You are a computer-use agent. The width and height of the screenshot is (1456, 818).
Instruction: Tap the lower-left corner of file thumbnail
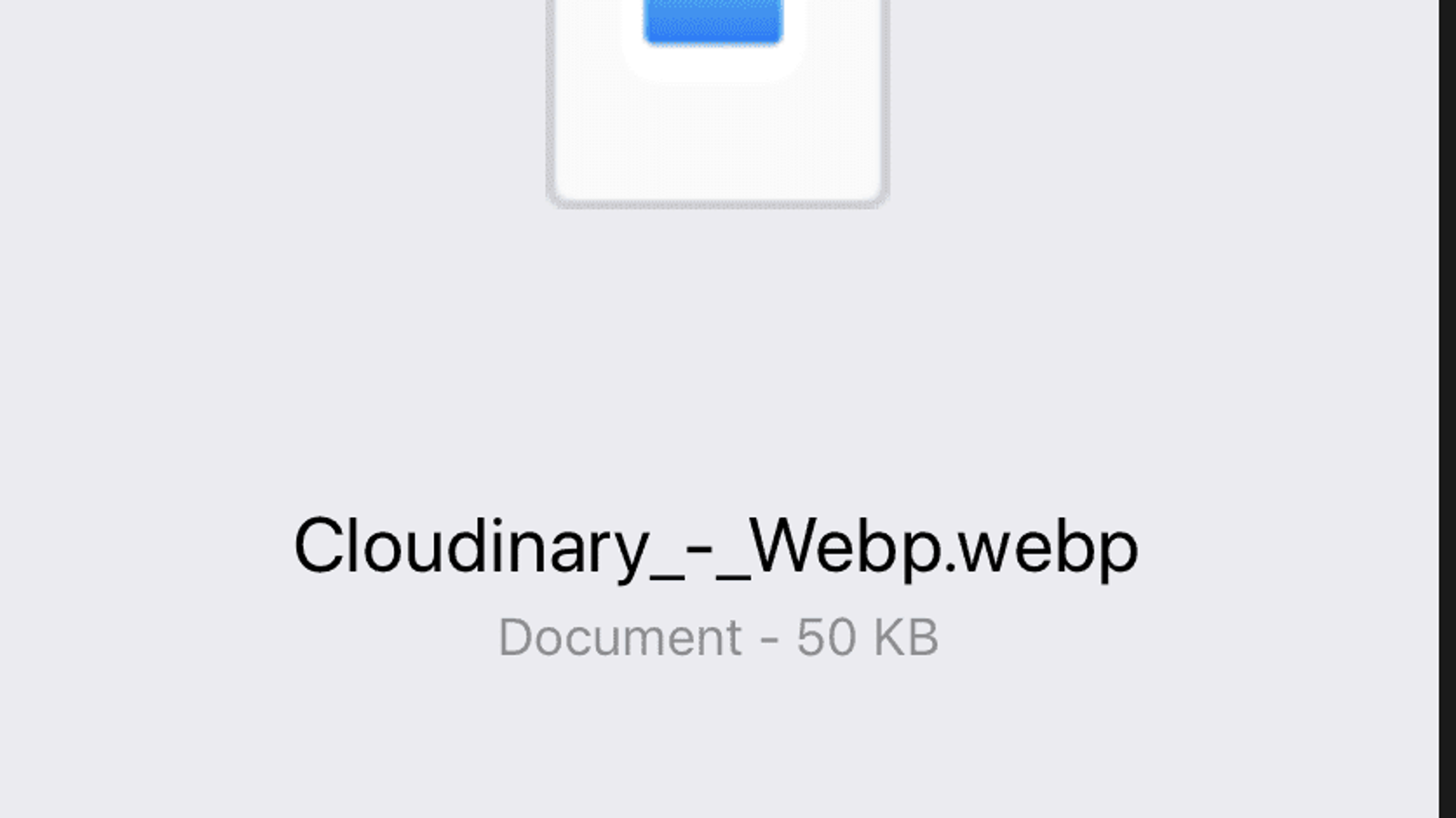click(x=556, y=199)
